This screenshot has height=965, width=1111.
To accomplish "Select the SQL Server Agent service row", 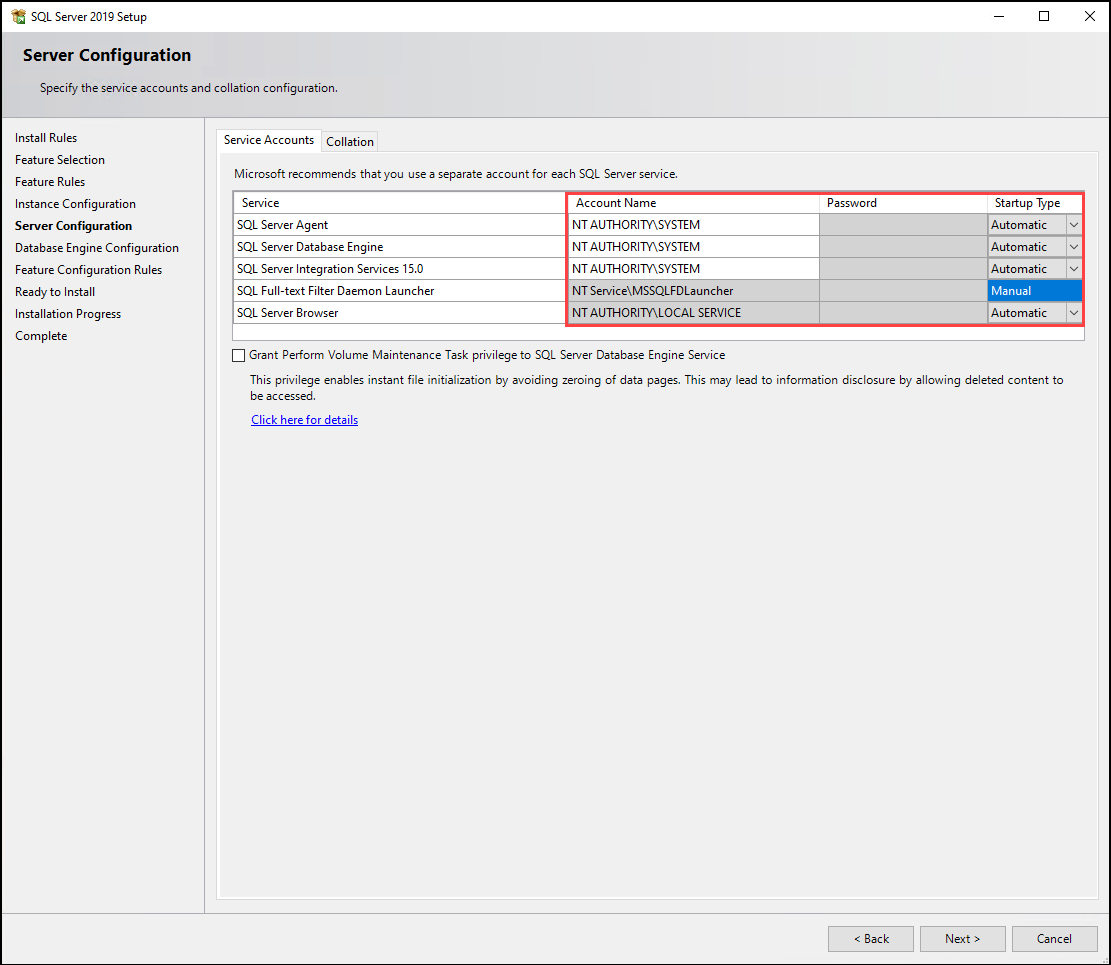I will [400, 225].
